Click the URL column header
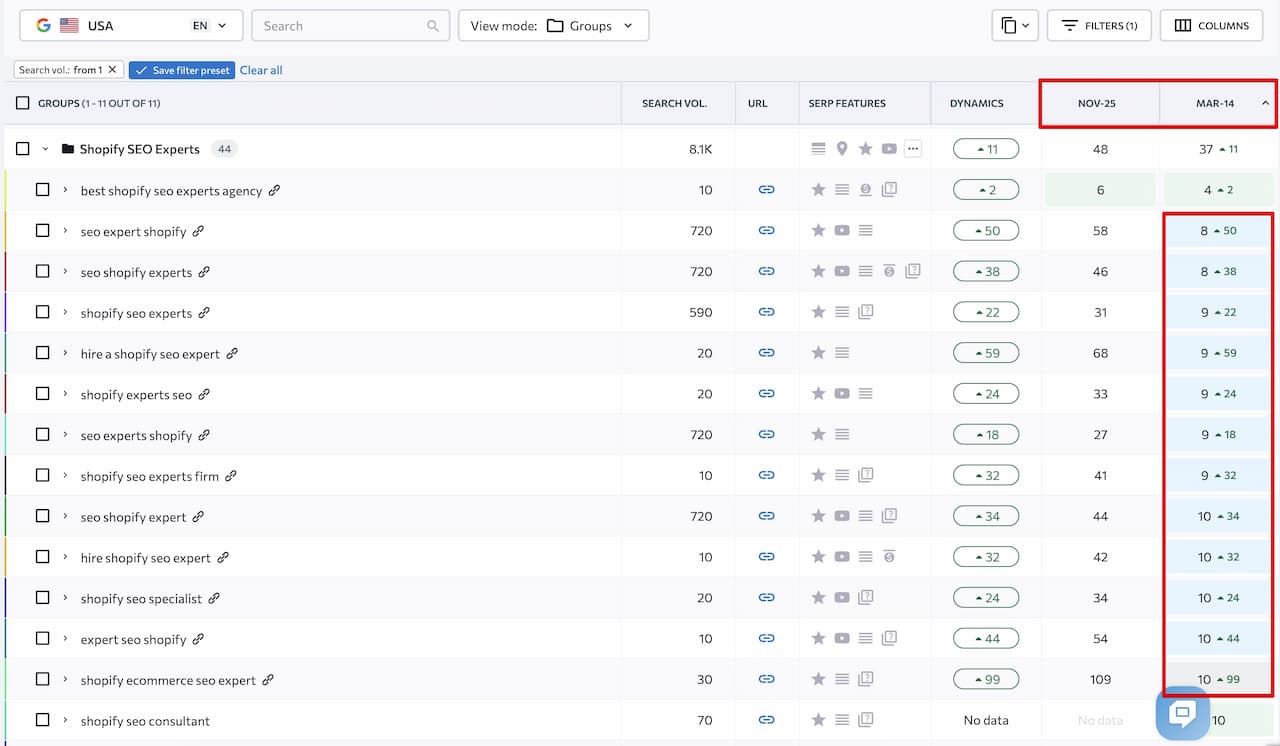 coord(758,103)
